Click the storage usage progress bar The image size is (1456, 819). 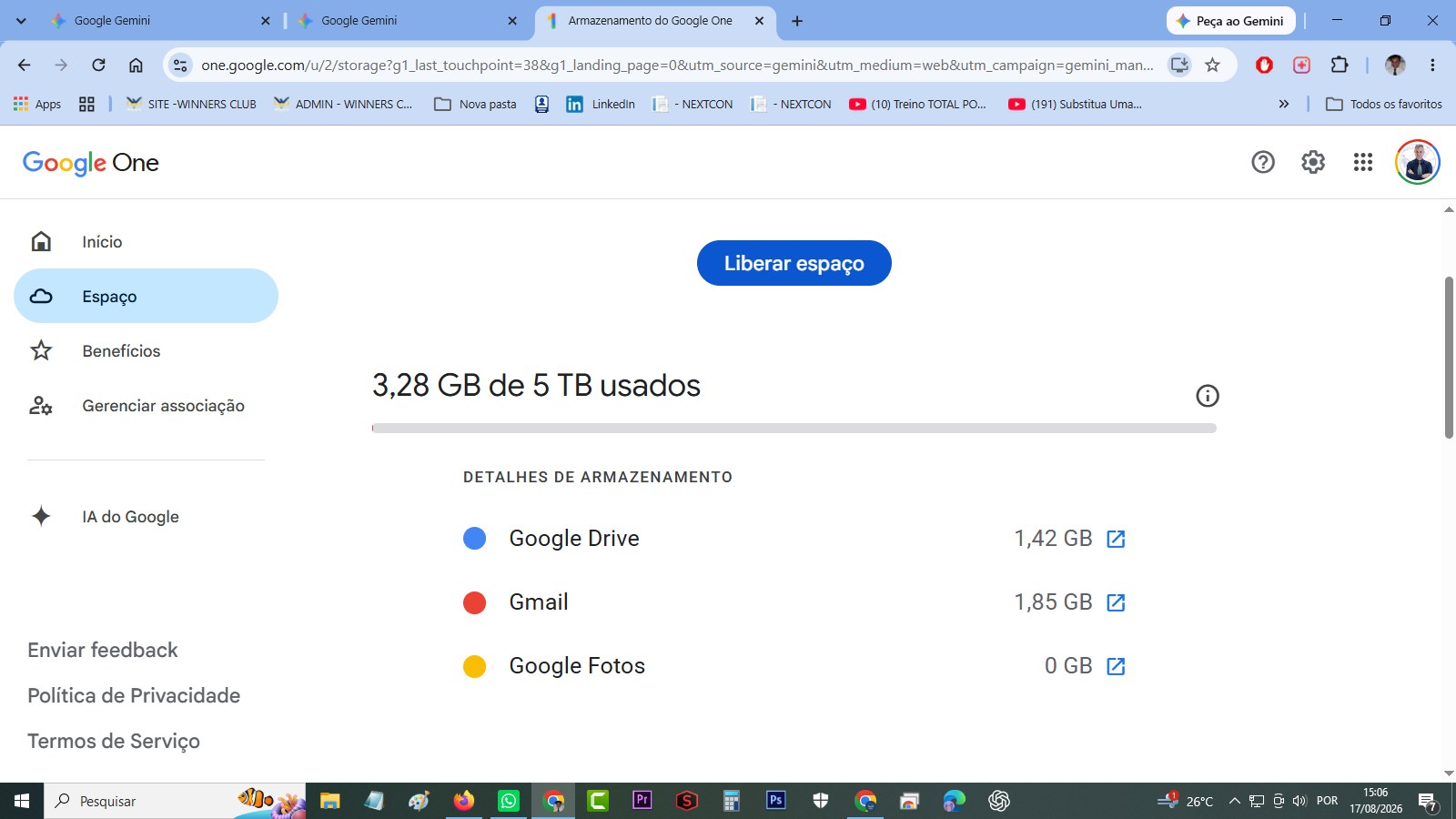[x=794, y=428]
